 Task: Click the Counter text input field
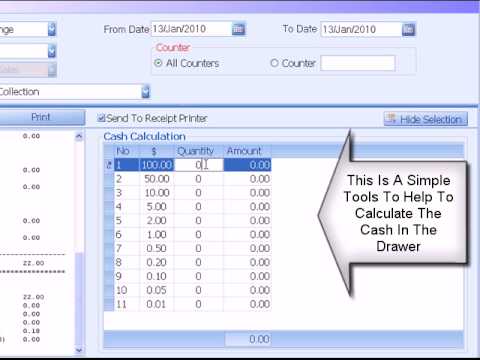[358, 63]
